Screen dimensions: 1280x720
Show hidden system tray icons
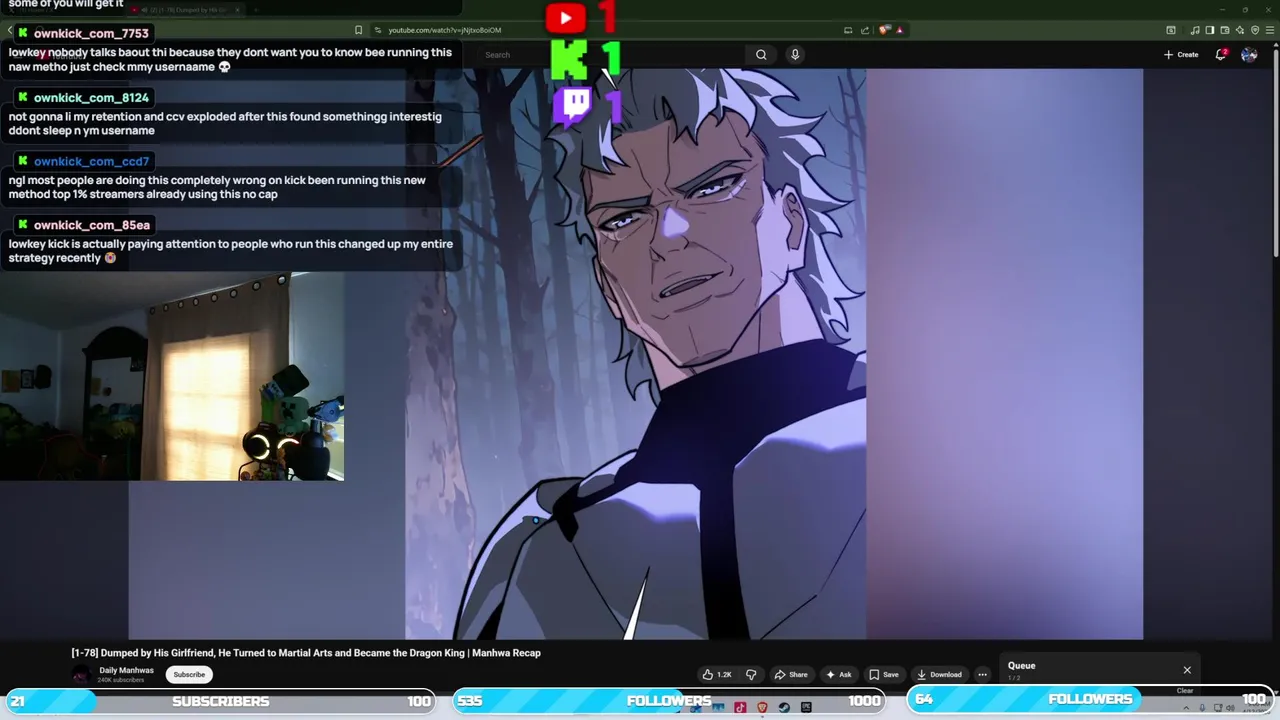tap(1186, 708)
